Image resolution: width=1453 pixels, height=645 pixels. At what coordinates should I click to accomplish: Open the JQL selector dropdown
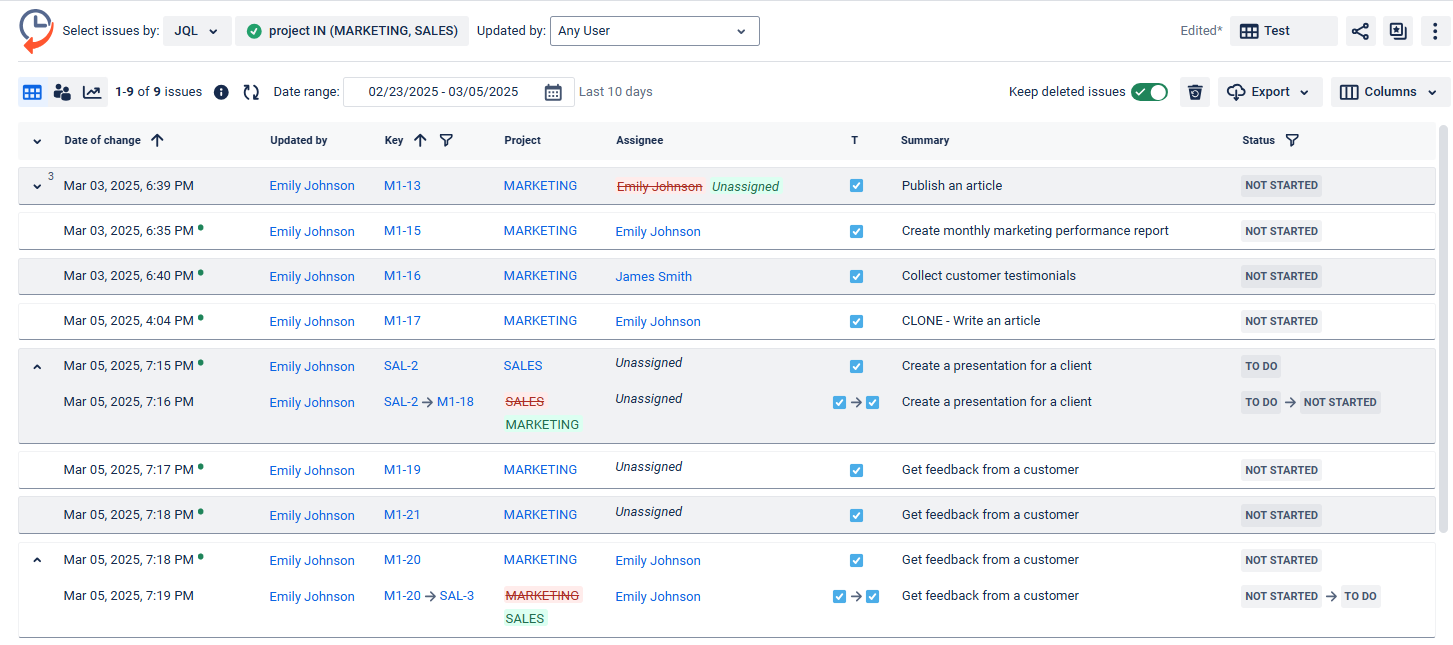point(197,31)
